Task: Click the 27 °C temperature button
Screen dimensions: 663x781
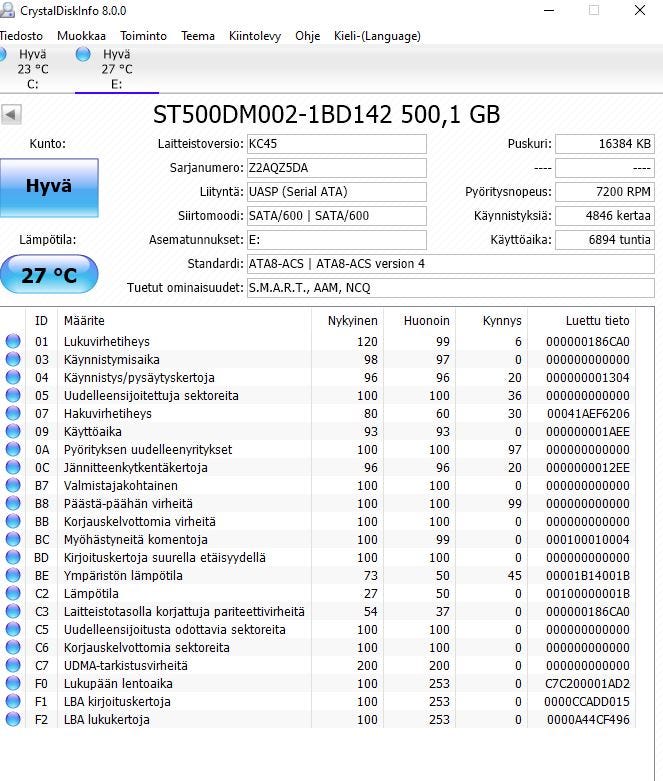Action: coord(49,274)
